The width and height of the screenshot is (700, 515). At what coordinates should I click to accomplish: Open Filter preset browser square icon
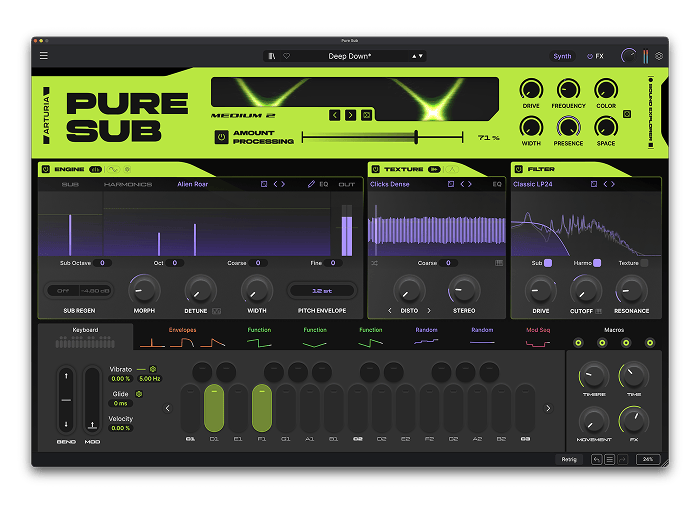[x=594, y=184]
